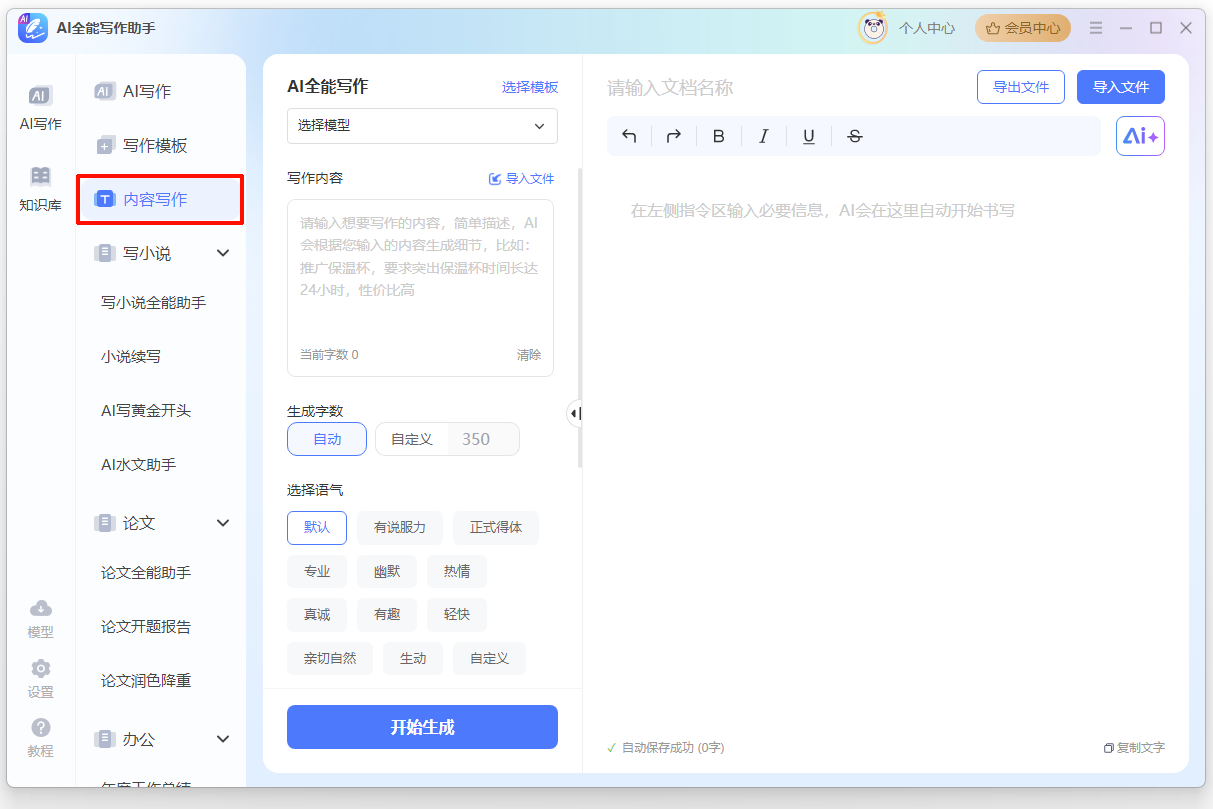
Task: Open 设置 via the gear icon
Action: click(40, 675)
